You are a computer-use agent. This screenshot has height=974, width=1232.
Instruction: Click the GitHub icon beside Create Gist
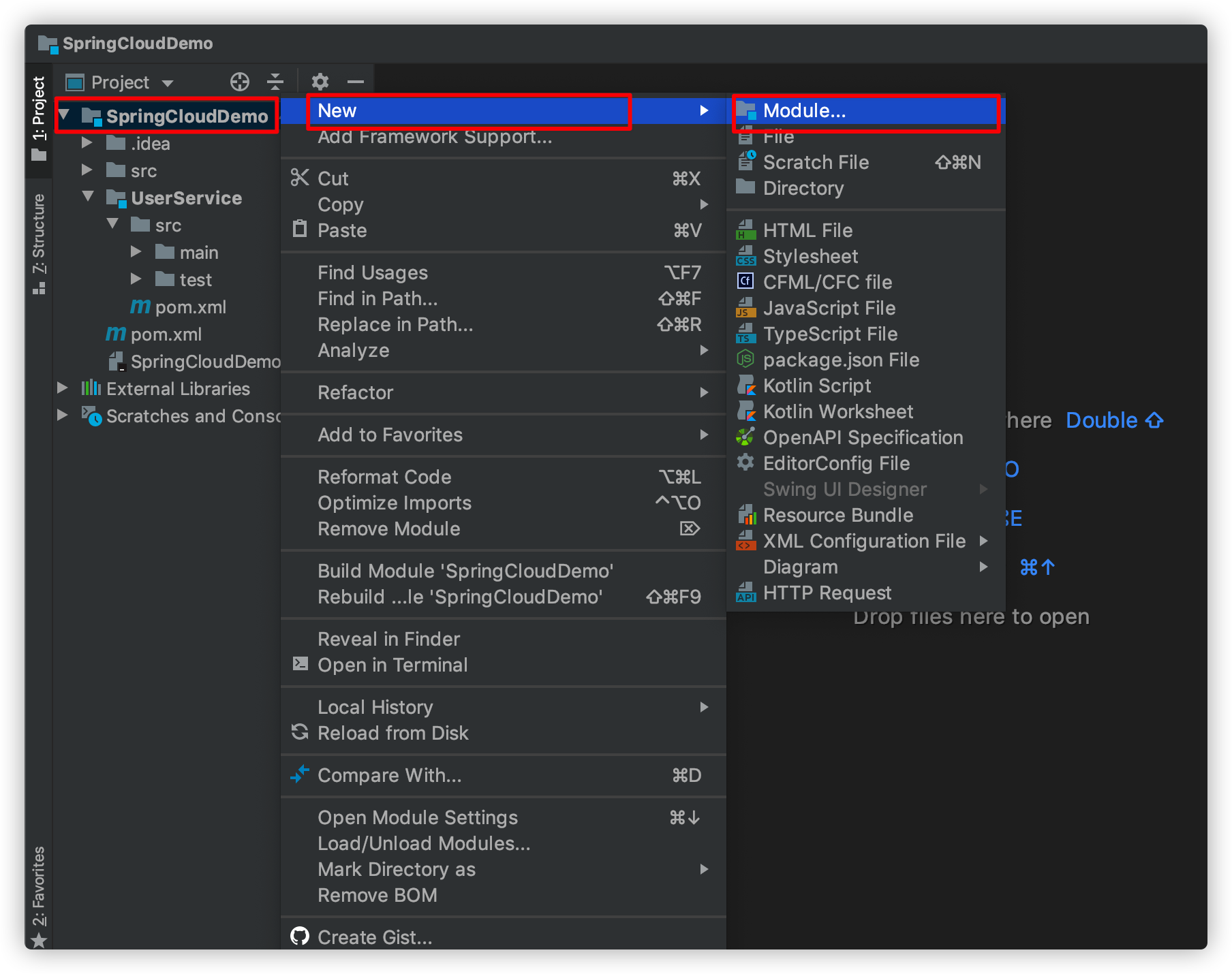pyautogui.click(x=300, y=937)
